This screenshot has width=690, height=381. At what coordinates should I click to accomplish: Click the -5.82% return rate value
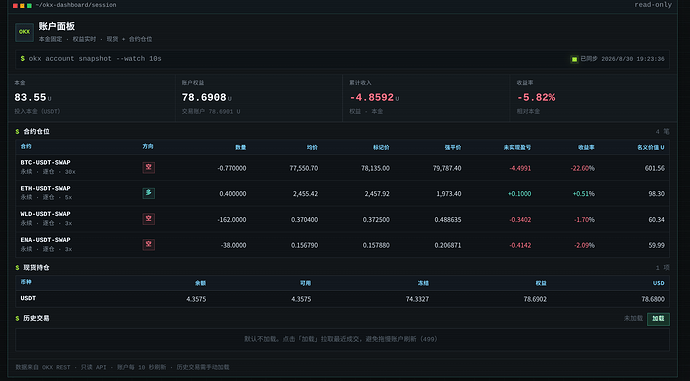(x=536, y=97)
